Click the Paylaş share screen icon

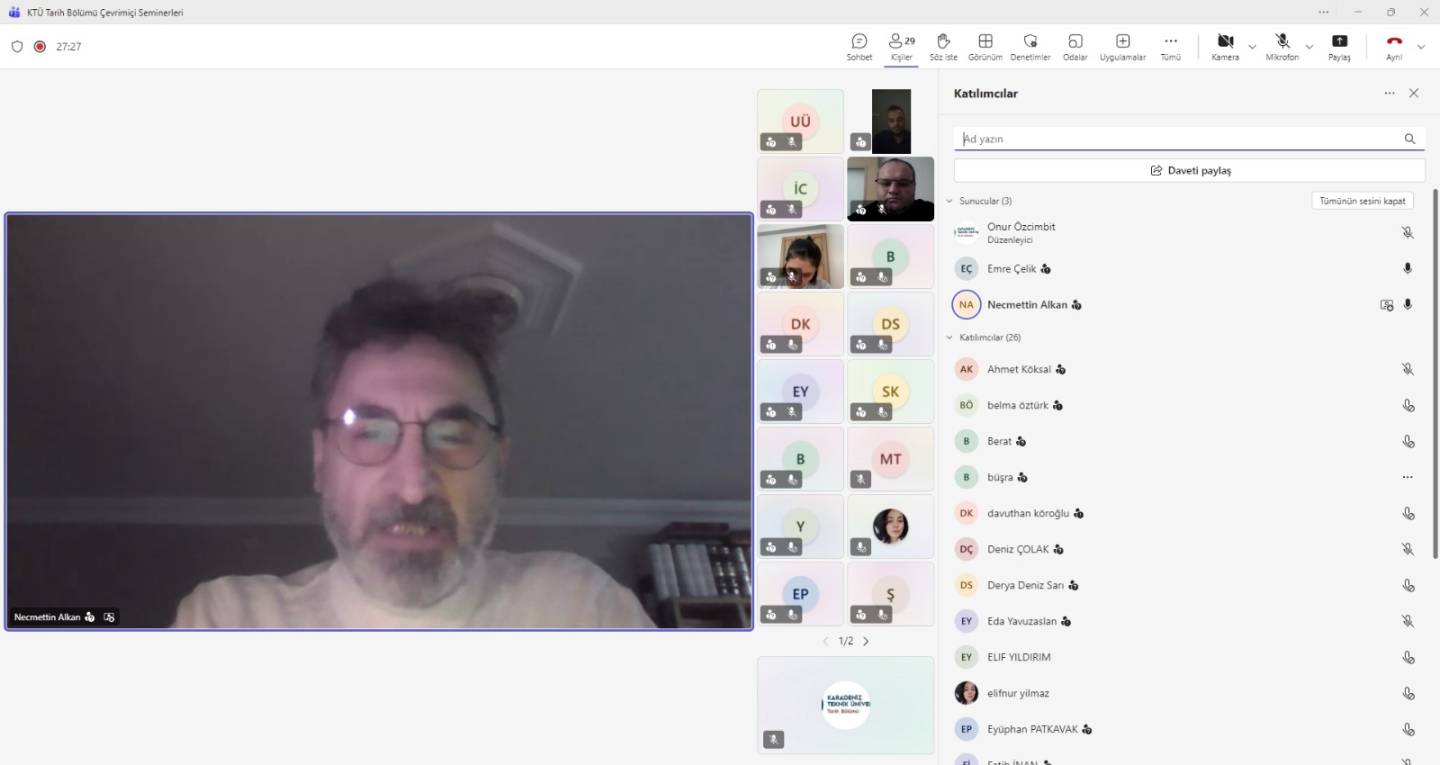pyautogui.click(x=1339, y=46)
